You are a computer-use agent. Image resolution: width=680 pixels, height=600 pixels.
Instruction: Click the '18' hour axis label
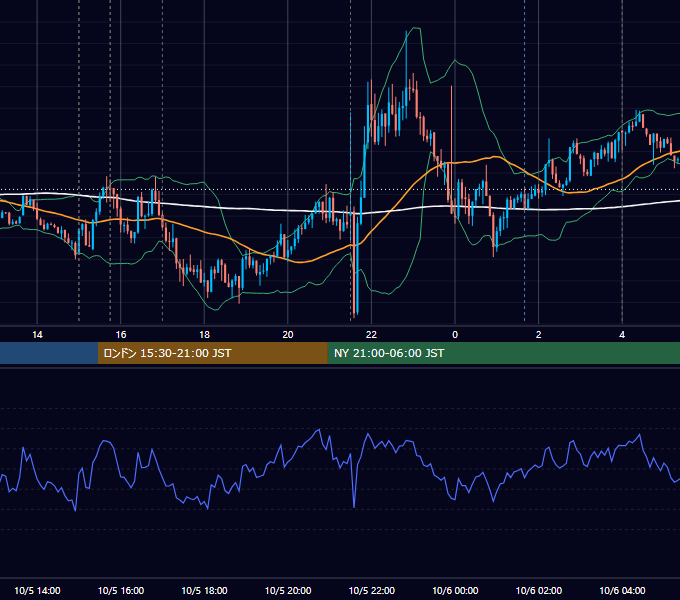pyautogui.click(x=204, y=335)
